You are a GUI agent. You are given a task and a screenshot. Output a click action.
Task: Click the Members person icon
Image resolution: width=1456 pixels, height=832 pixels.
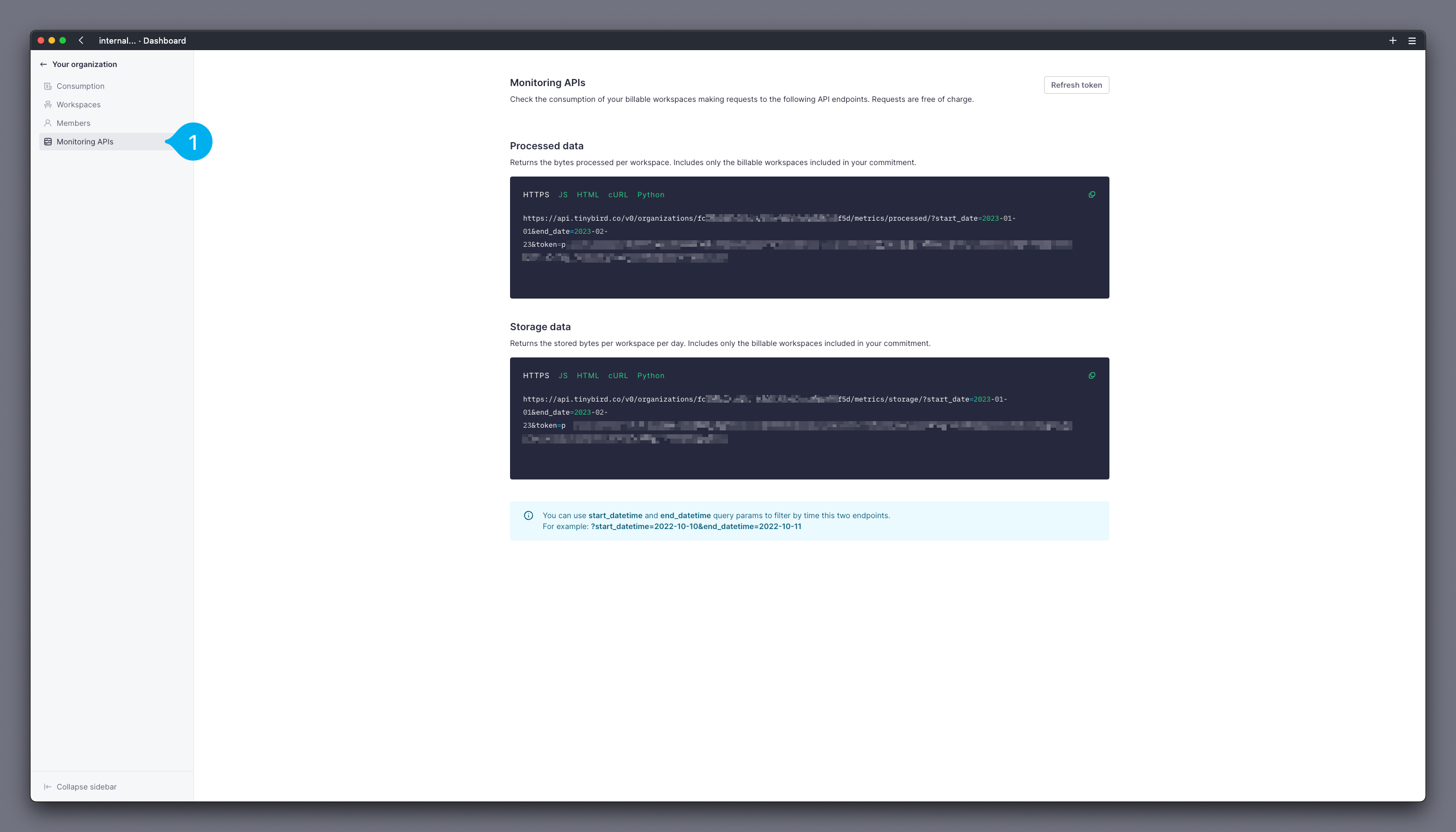tap(48, 124)
